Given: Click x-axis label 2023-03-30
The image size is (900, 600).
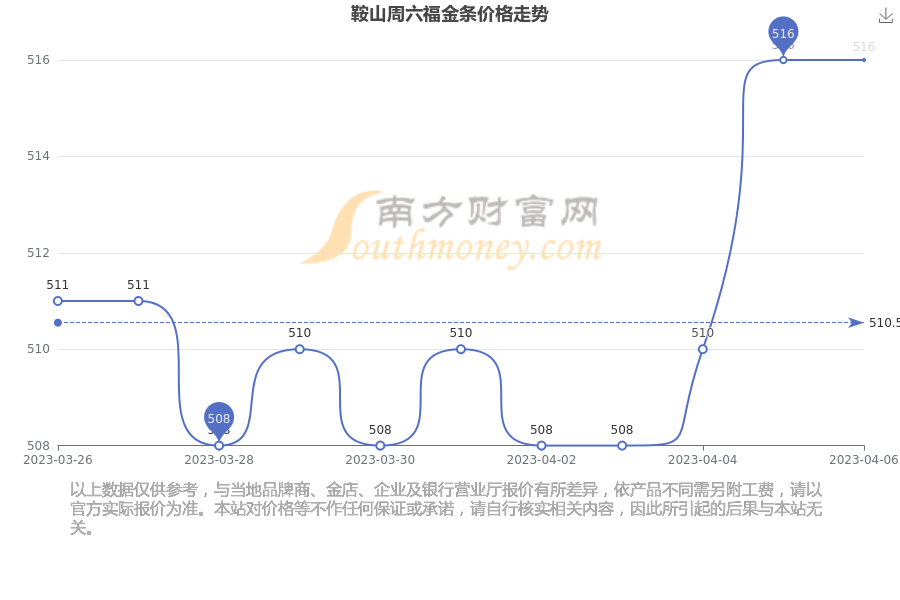Looking at the screenshot, I should tap(380, 460).
